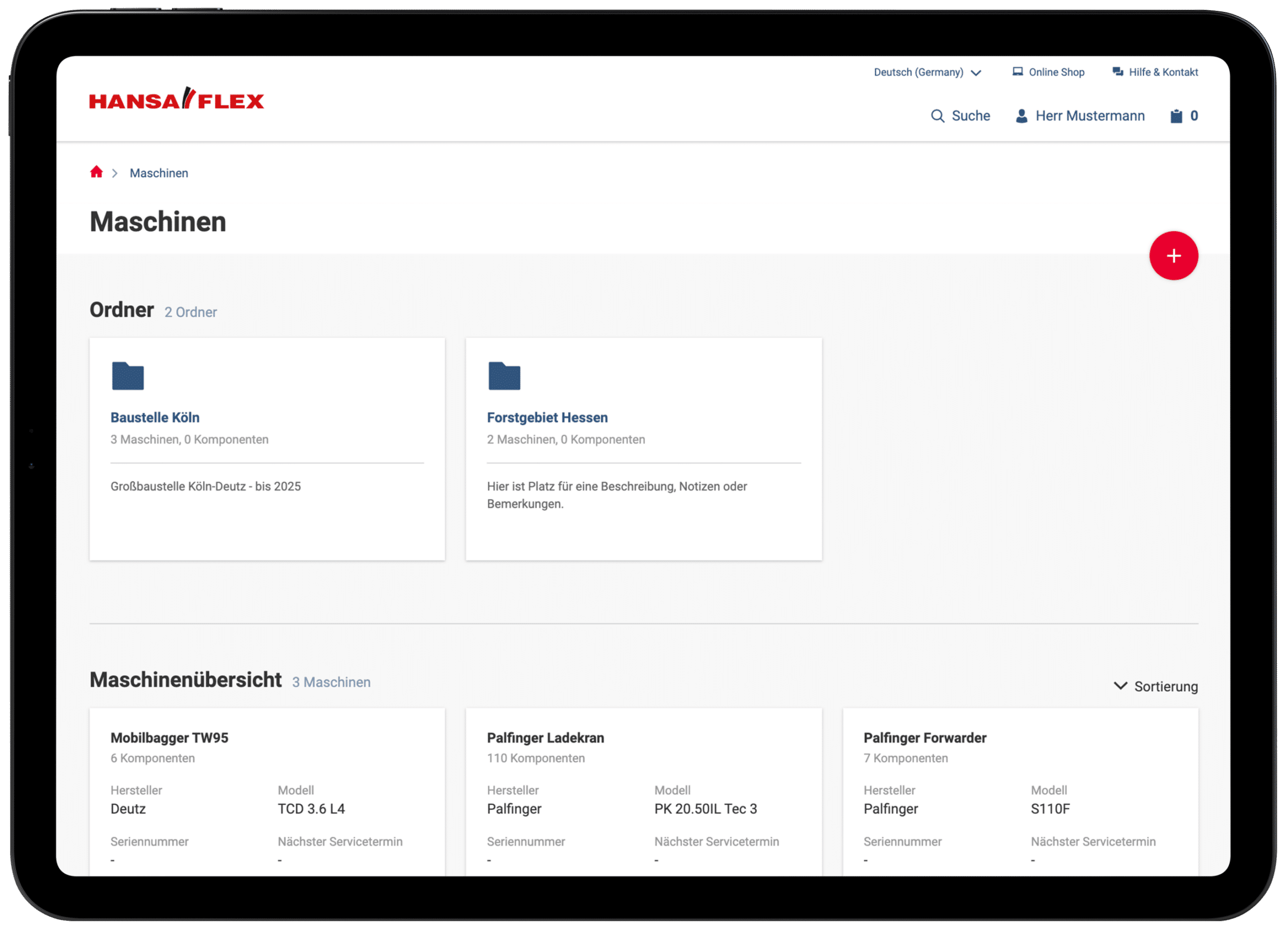Open the search magnifier icon
Viewport: 1288px width, 933px height.
coord(937,116)
